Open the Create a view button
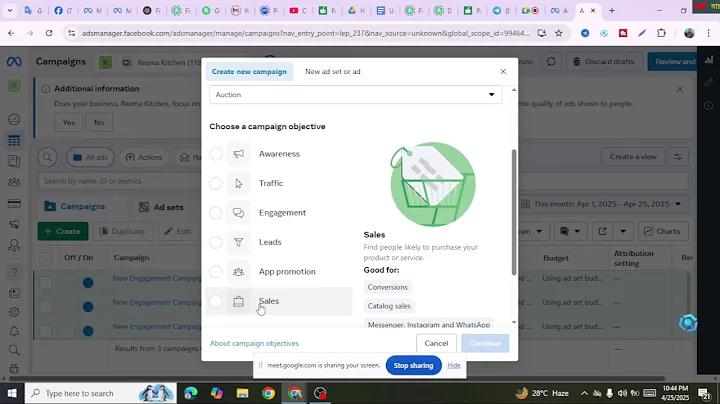Screen dimensions: 720x404 click(633, 157)
